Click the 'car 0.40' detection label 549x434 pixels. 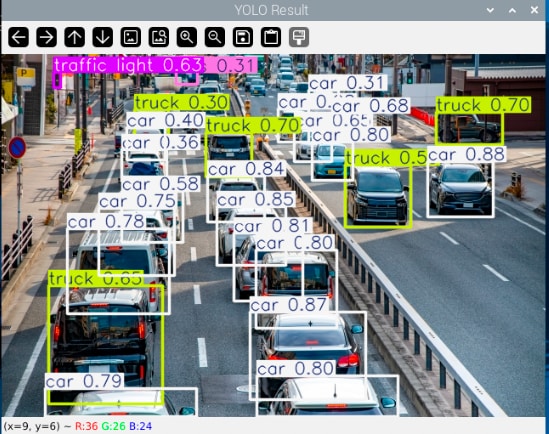point(165,121)
